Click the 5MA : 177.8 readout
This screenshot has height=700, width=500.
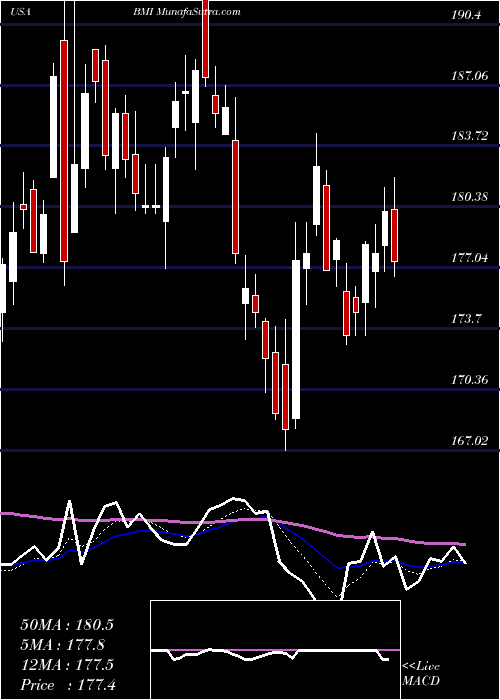pos(62,645)
